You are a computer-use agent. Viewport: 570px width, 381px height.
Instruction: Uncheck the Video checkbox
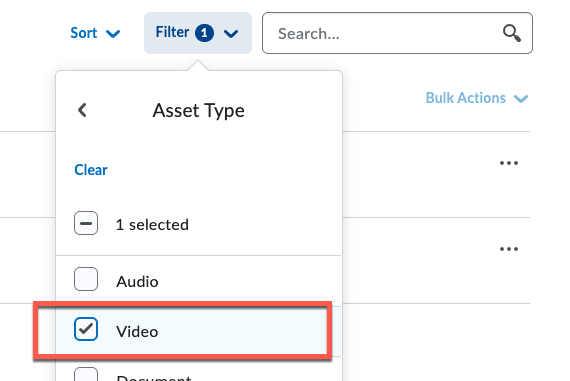pos(86,329)
